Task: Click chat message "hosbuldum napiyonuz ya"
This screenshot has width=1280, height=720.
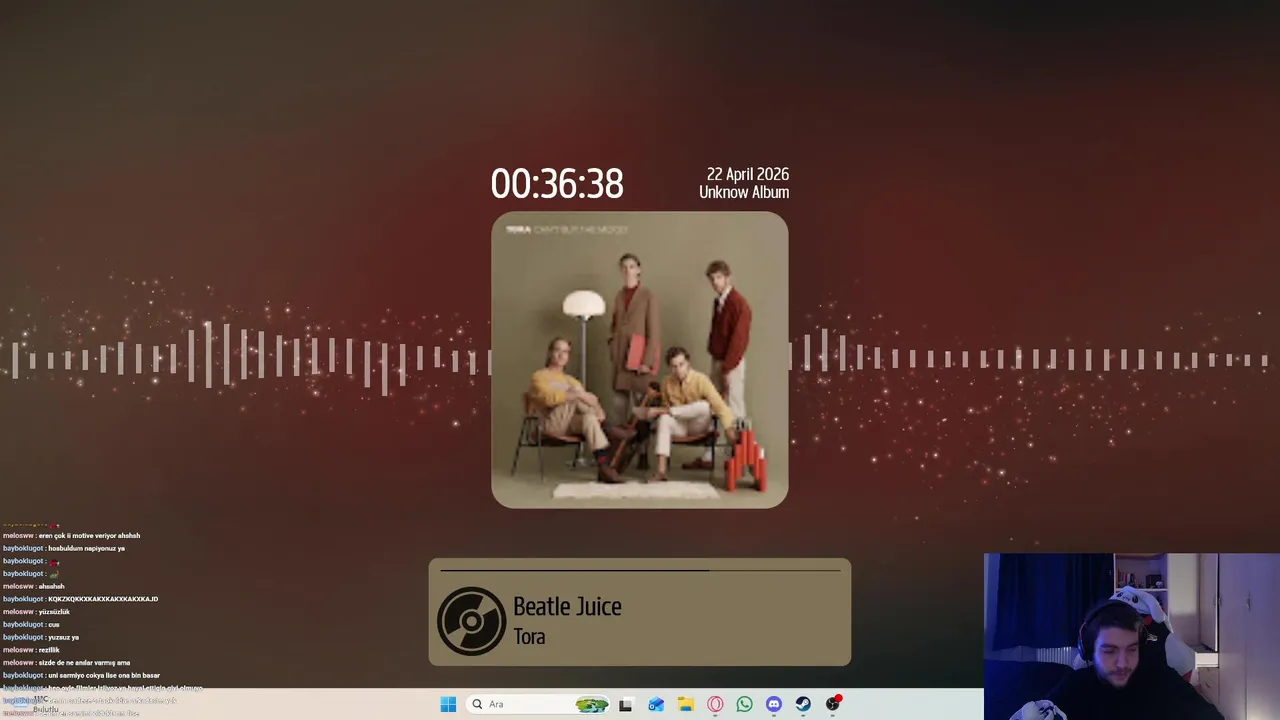Action: (86, 549)
